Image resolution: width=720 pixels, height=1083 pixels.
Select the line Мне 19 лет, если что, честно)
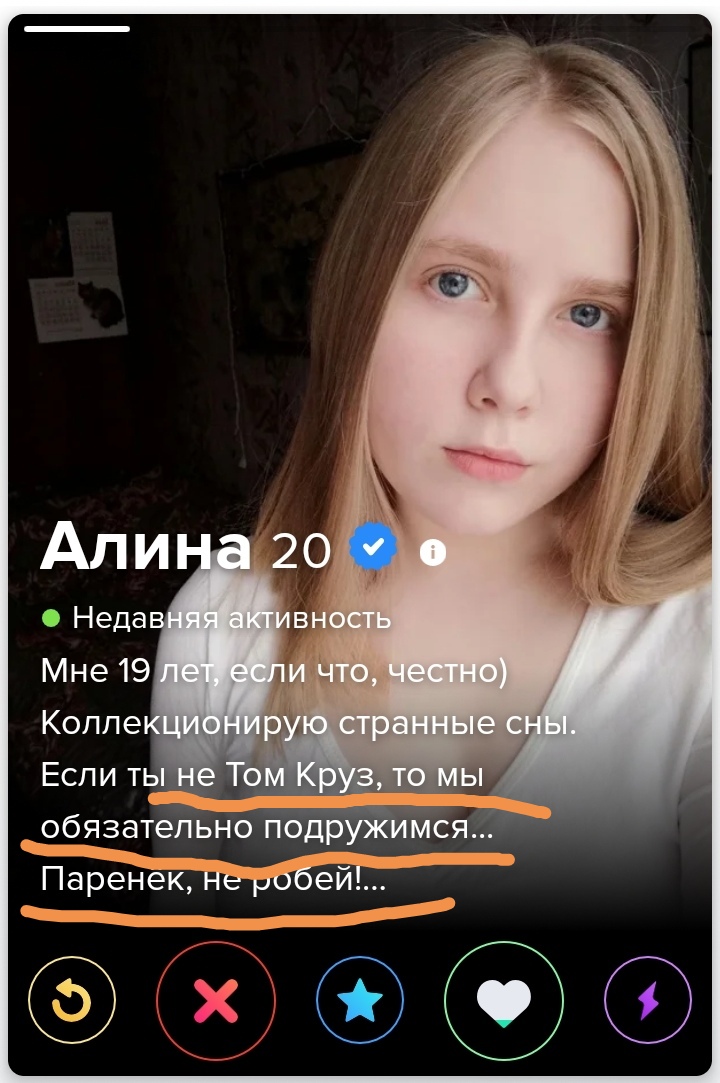[274, 671]
